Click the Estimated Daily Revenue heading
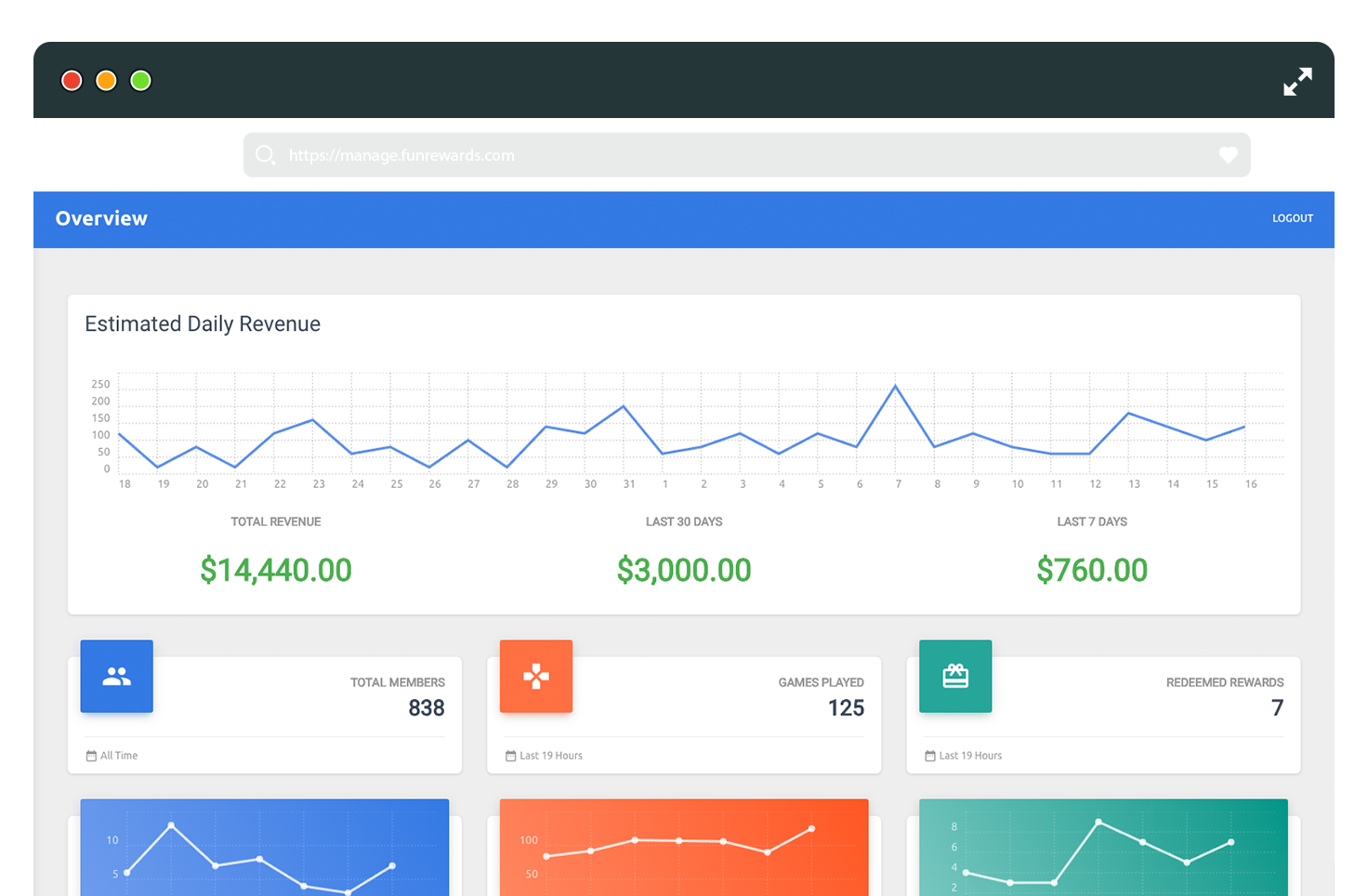Viewport: 1368px width, 896px height. 203,323
